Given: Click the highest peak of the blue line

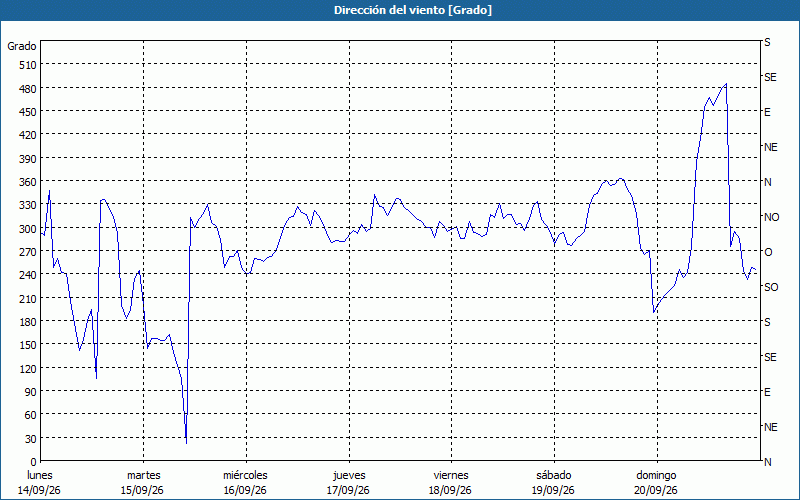Looking at the screenshot, I should (x=726, y=84).
